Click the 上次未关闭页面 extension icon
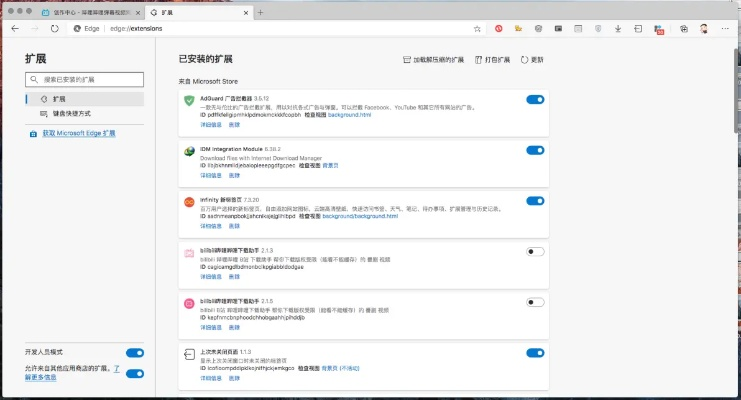 189,354
